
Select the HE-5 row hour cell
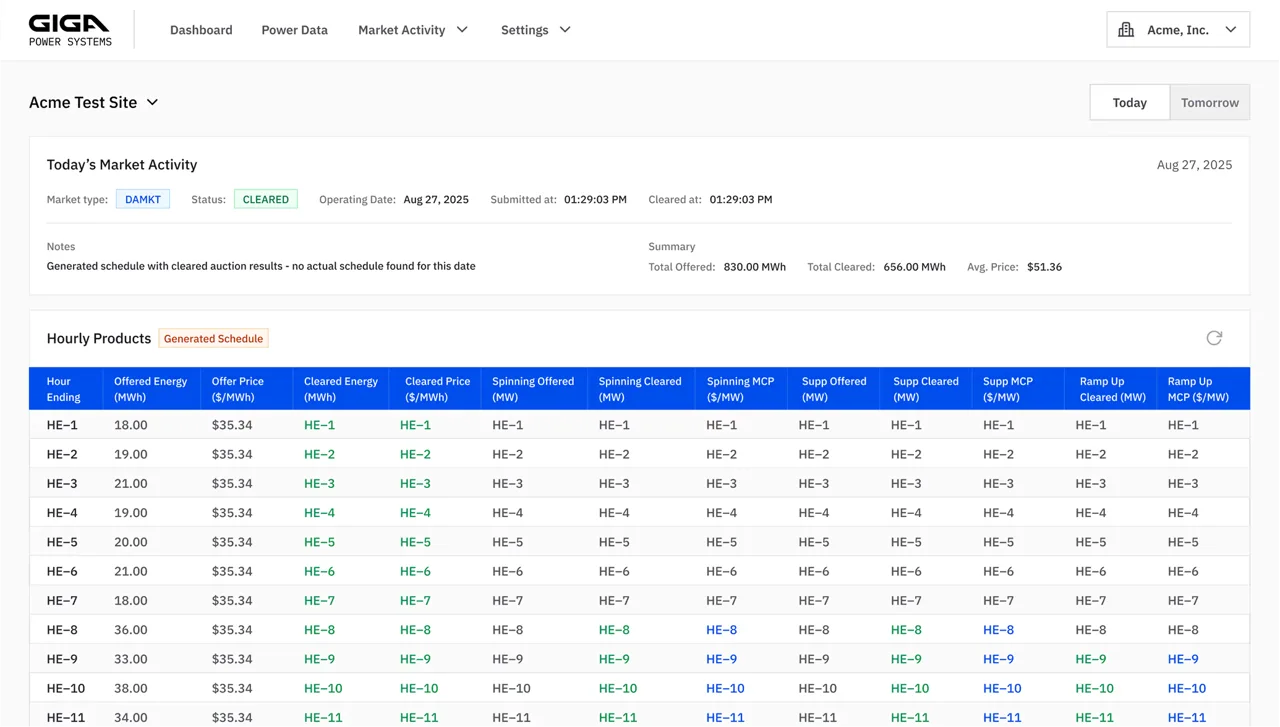click(62, 542)
